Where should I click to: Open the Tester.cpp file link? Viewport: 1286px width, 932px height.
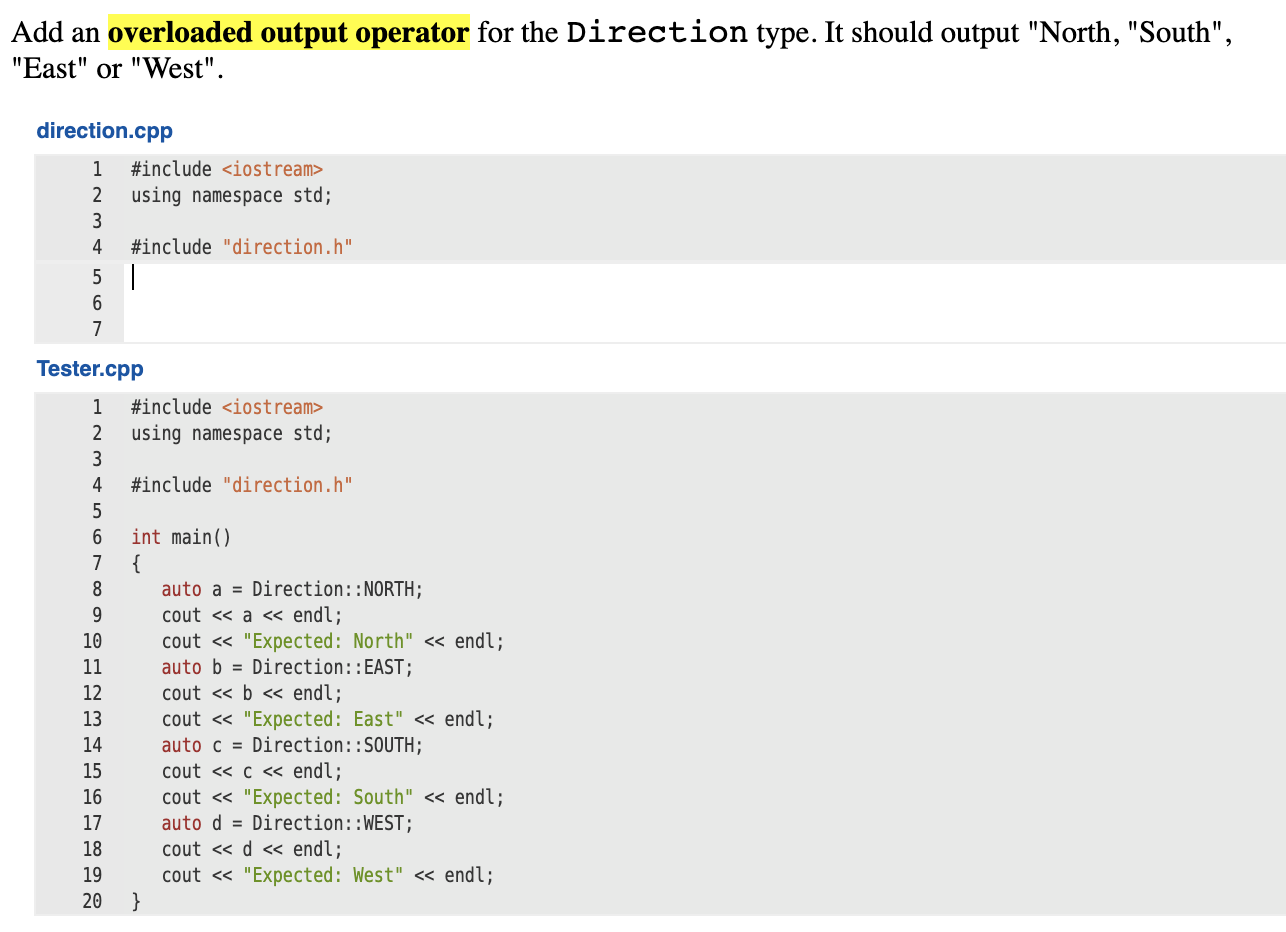89,368
